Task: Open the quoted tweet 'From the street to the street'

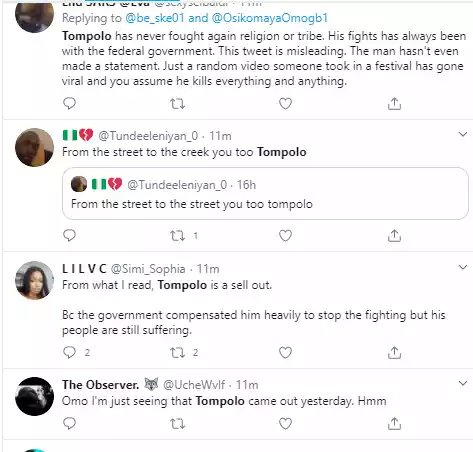Action: (x=265, y=193)
